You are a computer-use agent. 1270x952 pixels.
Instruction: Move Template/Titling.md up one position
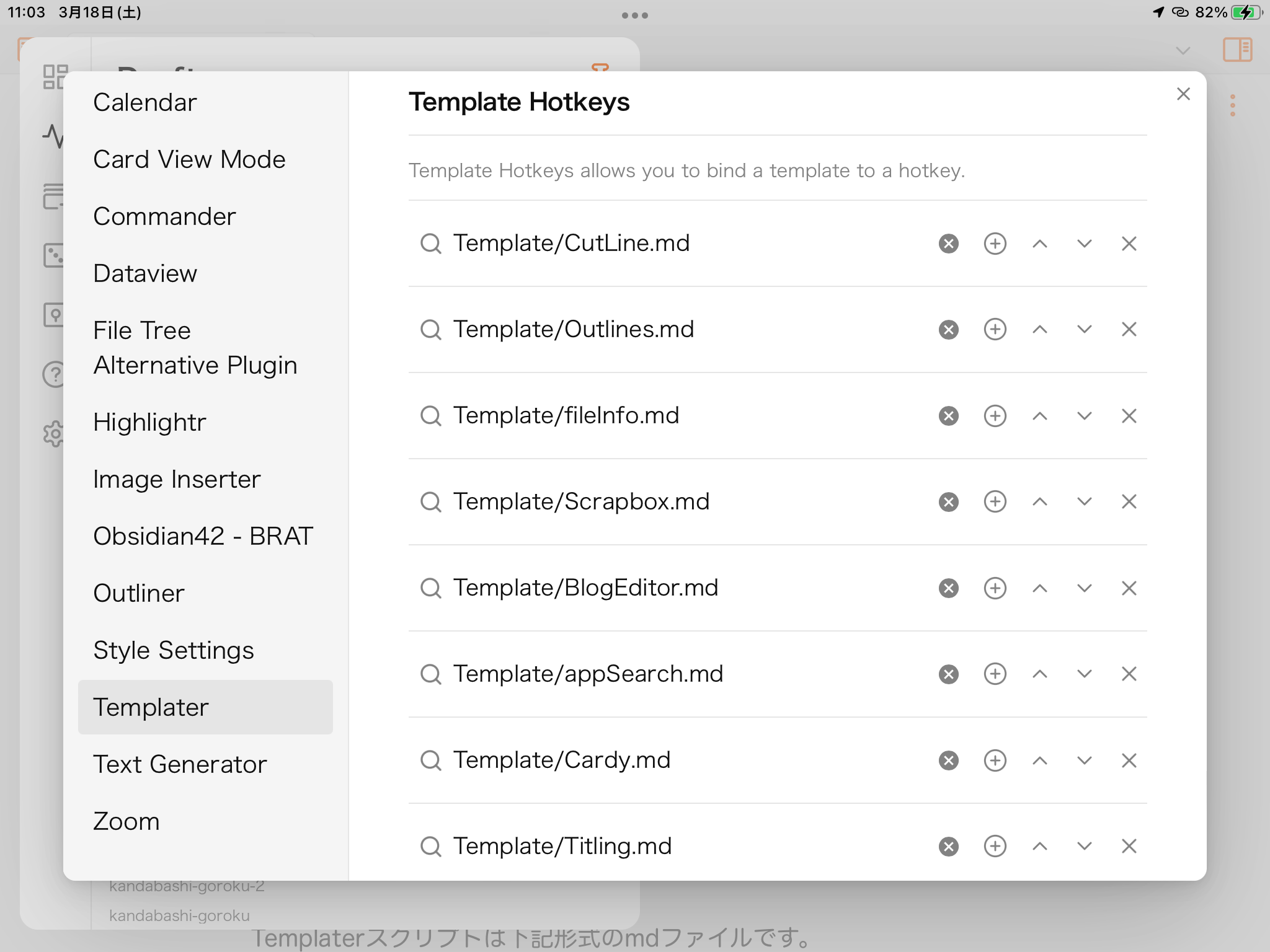(x=1039, y=847)
